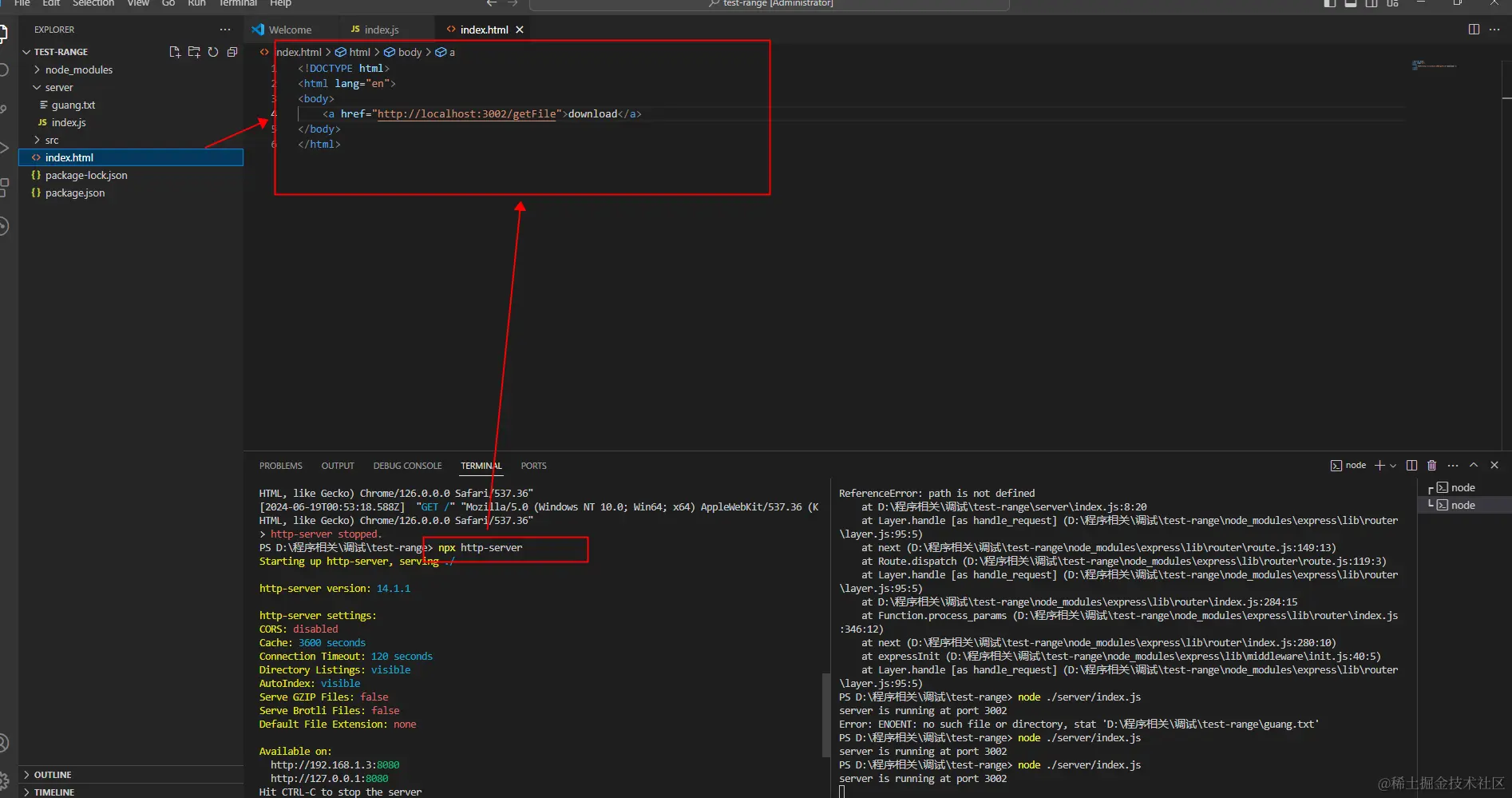Open the Explorer views and more actions menu
1512x798 pixels.
click(225, 30)
